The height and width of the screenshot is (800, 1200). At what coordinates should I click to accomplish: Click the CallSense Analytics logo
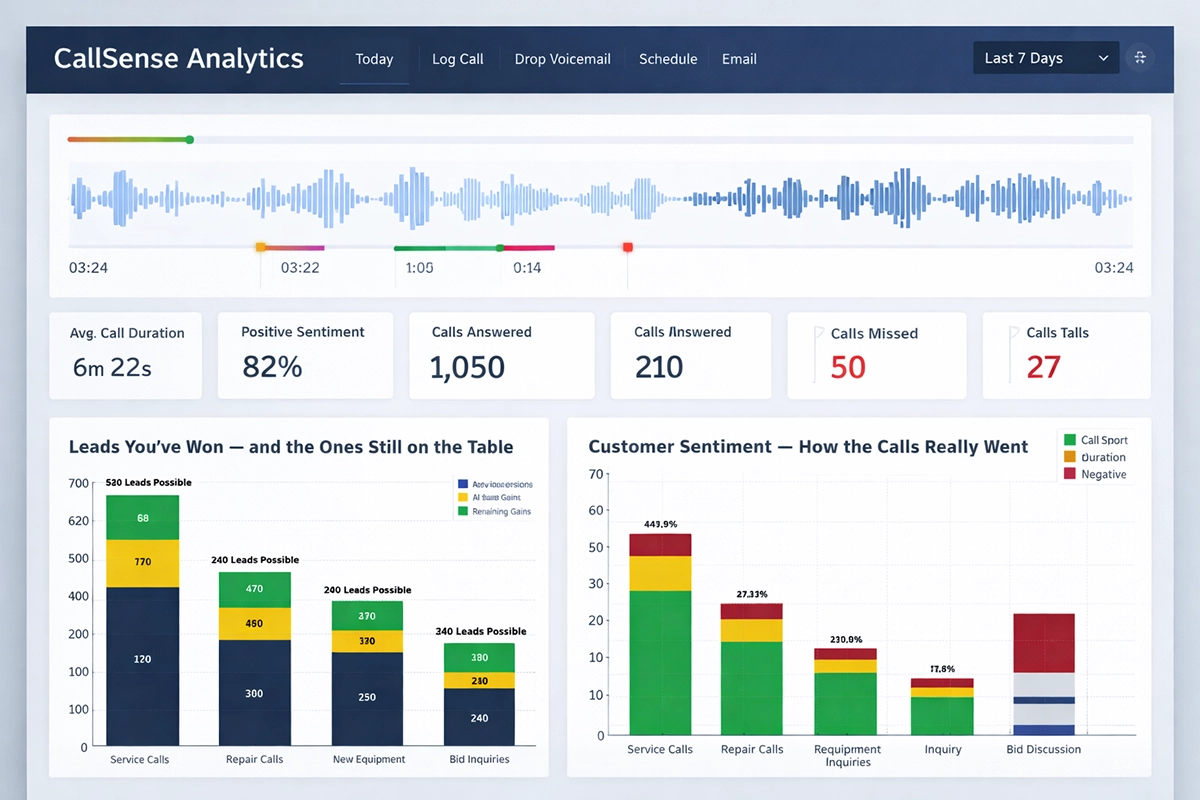178,58
